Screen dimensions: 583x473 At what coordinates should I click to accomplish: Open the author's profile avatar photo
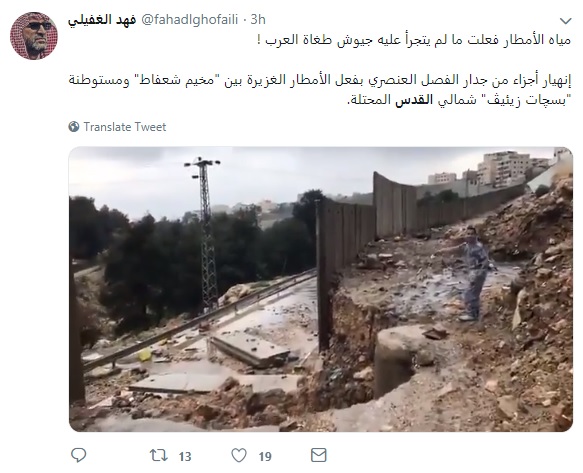(34, 36)
